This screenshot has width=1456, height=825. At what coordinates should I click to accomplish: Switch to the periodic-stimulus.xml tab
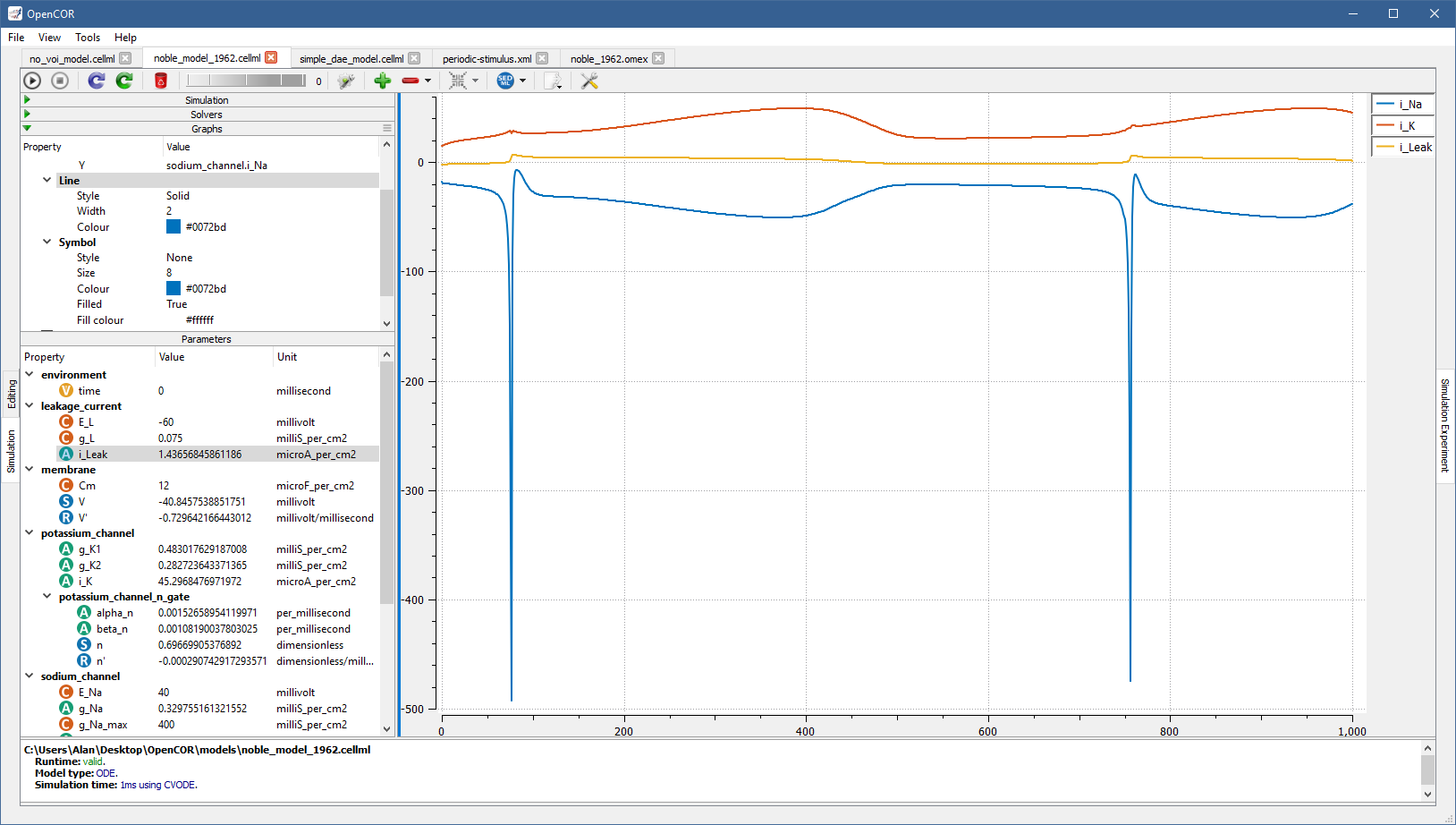click(487, 59)
